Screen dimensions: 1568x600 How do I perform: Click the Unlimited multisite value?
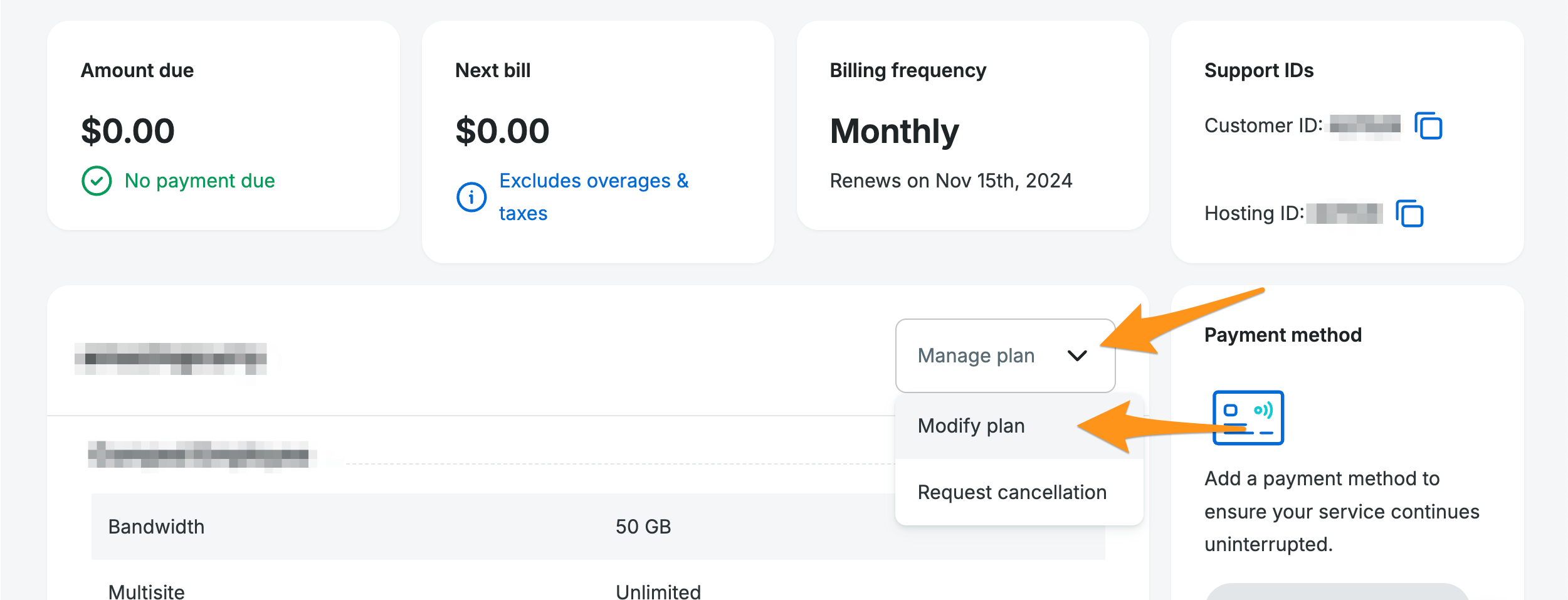(x=658, y=591)
